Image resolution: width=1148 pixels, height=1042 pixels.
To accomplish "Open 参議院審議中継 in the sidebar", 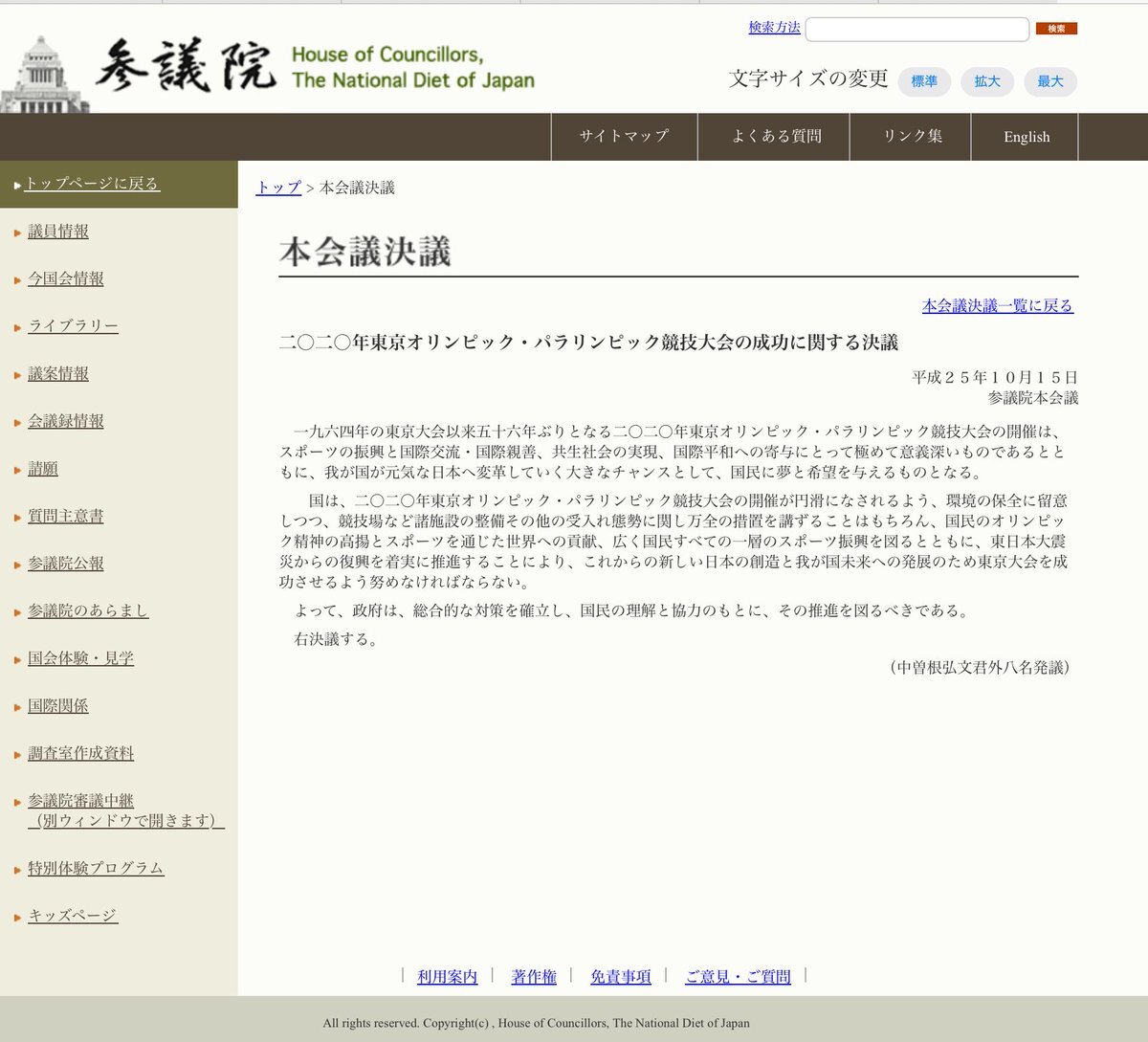I will (81, 801).
